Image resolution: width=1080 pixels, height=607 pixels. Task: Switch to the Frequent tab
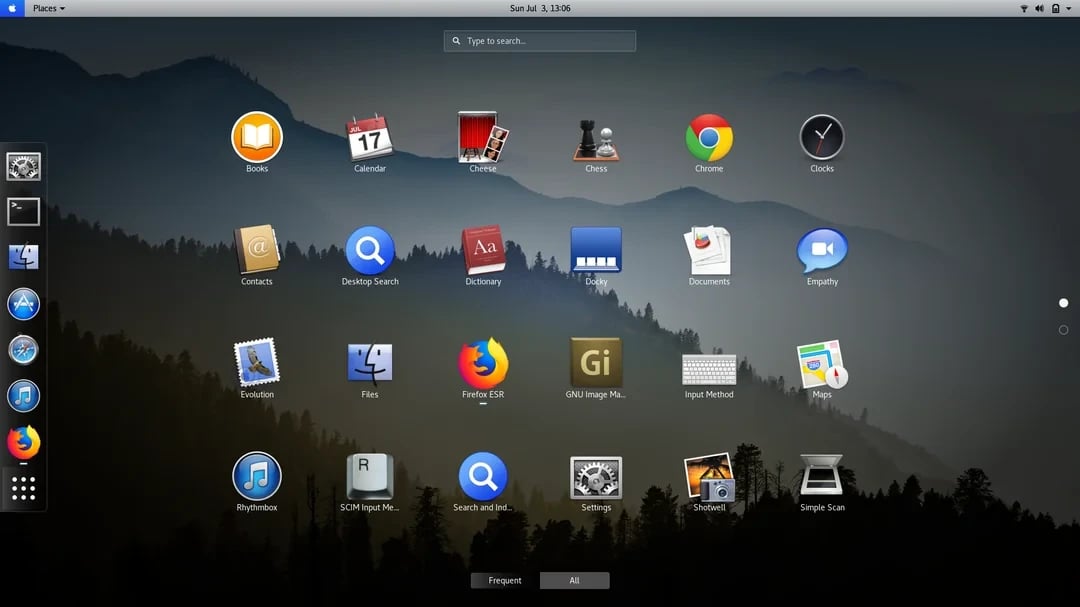(x=505, y=581)
